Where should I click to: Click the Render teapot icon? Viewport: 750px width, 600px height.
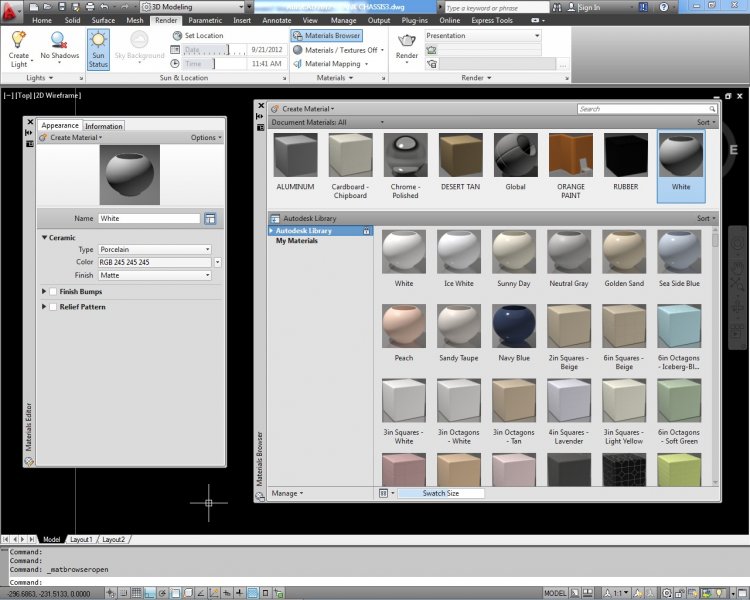[x=407, y=40]
